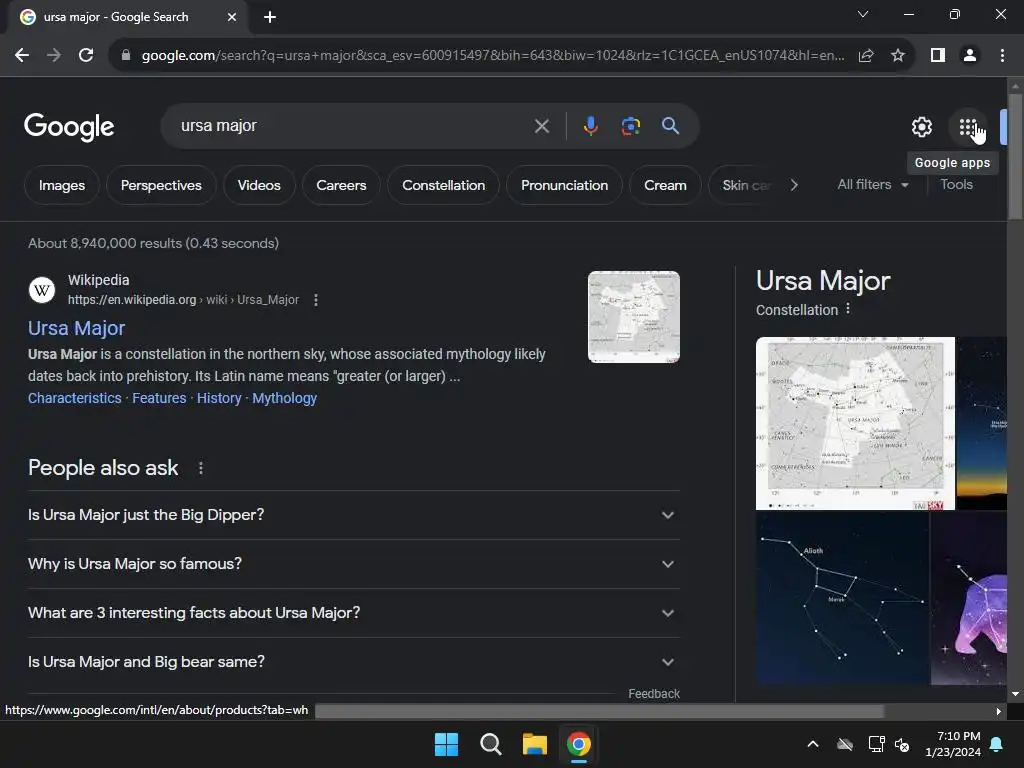Click the scroll-right arrow on horizontal scrollbar

998,711
